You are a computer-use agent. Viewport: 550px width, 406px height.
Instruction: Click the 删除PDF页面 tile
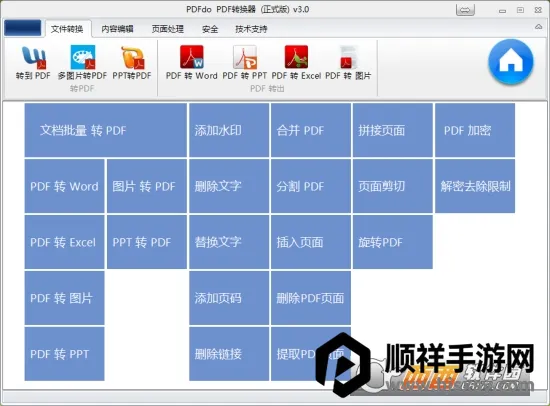[x=311, y=298]
